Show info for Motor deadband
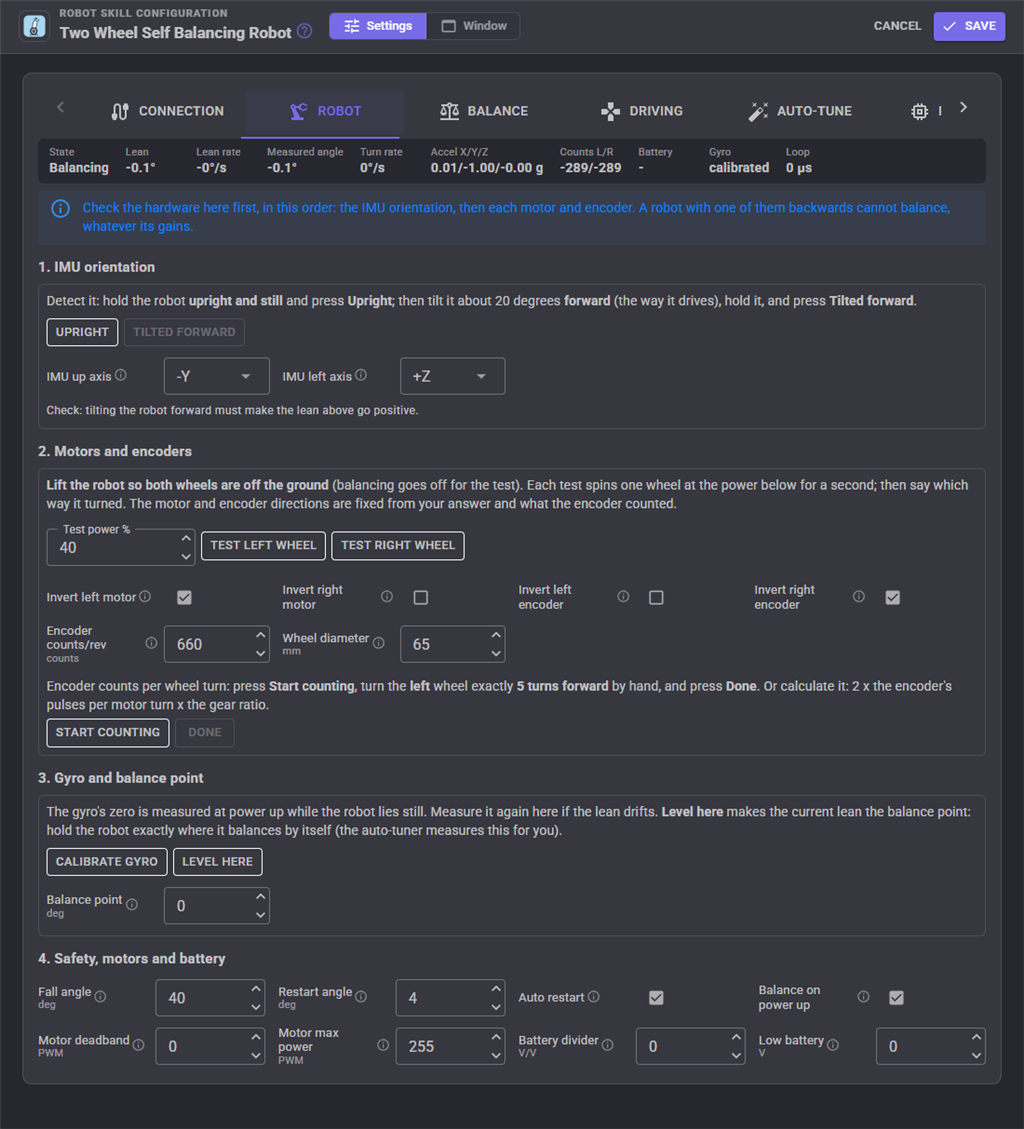This screenshot has width=1024, height=1129. pos(138,1045)
